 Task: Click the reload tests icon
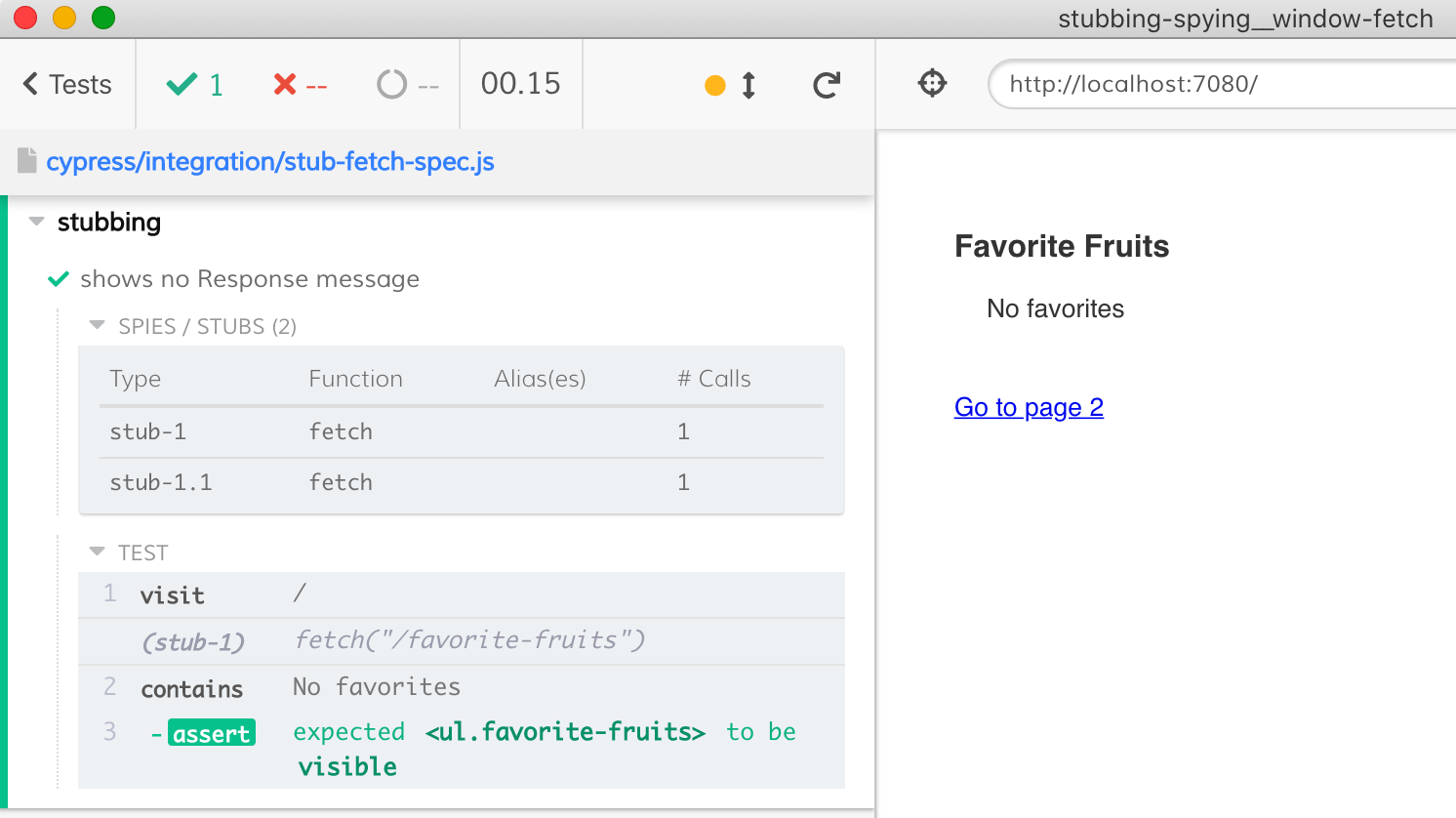pyautogui.click(x=827, y=86)
